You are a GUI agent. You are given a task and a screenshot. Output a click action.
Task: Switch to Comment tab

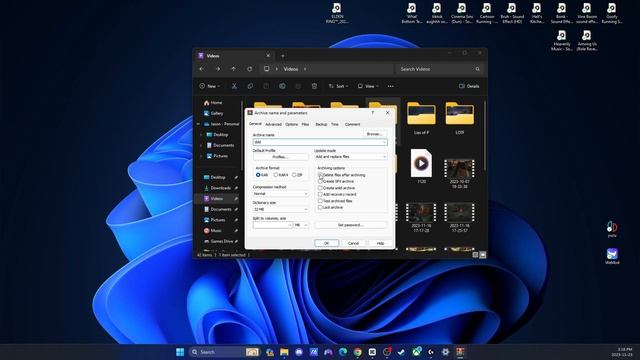[x=352, y=124]
